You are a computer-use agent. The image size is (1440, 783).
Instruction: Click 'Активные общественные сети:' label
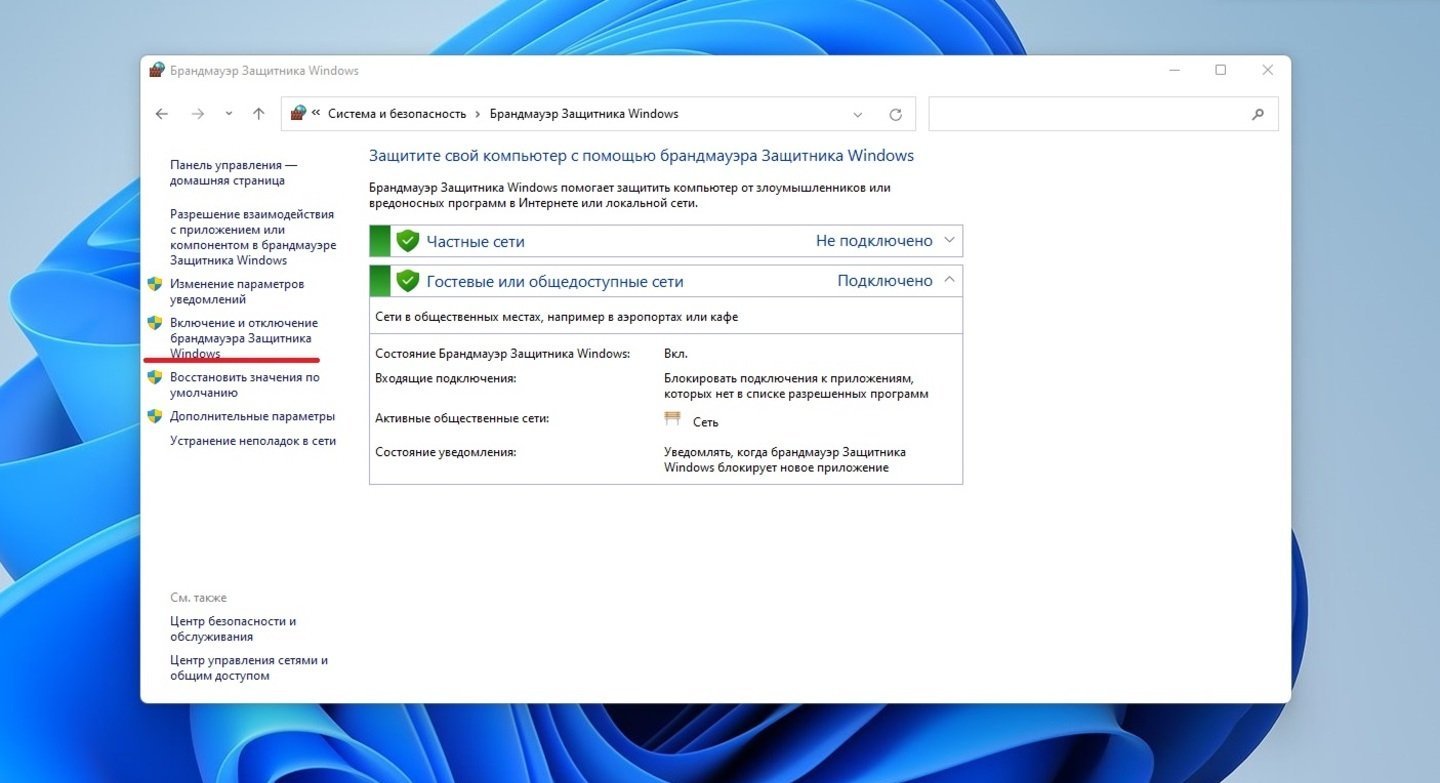[x=462, y=418]
